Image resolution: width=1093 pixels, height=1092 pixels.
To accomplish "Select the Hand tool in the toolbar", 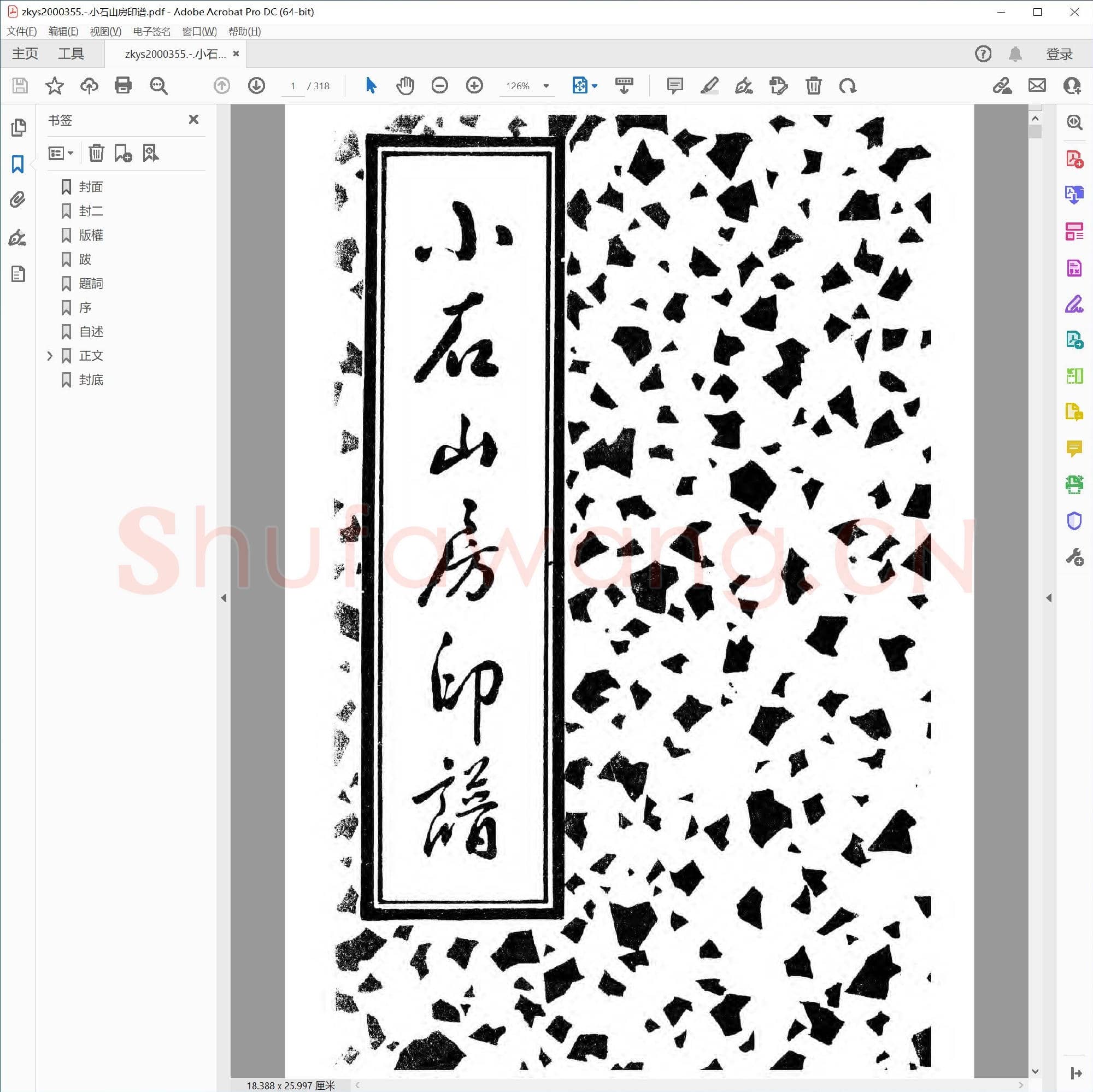I will click(405, 85).
